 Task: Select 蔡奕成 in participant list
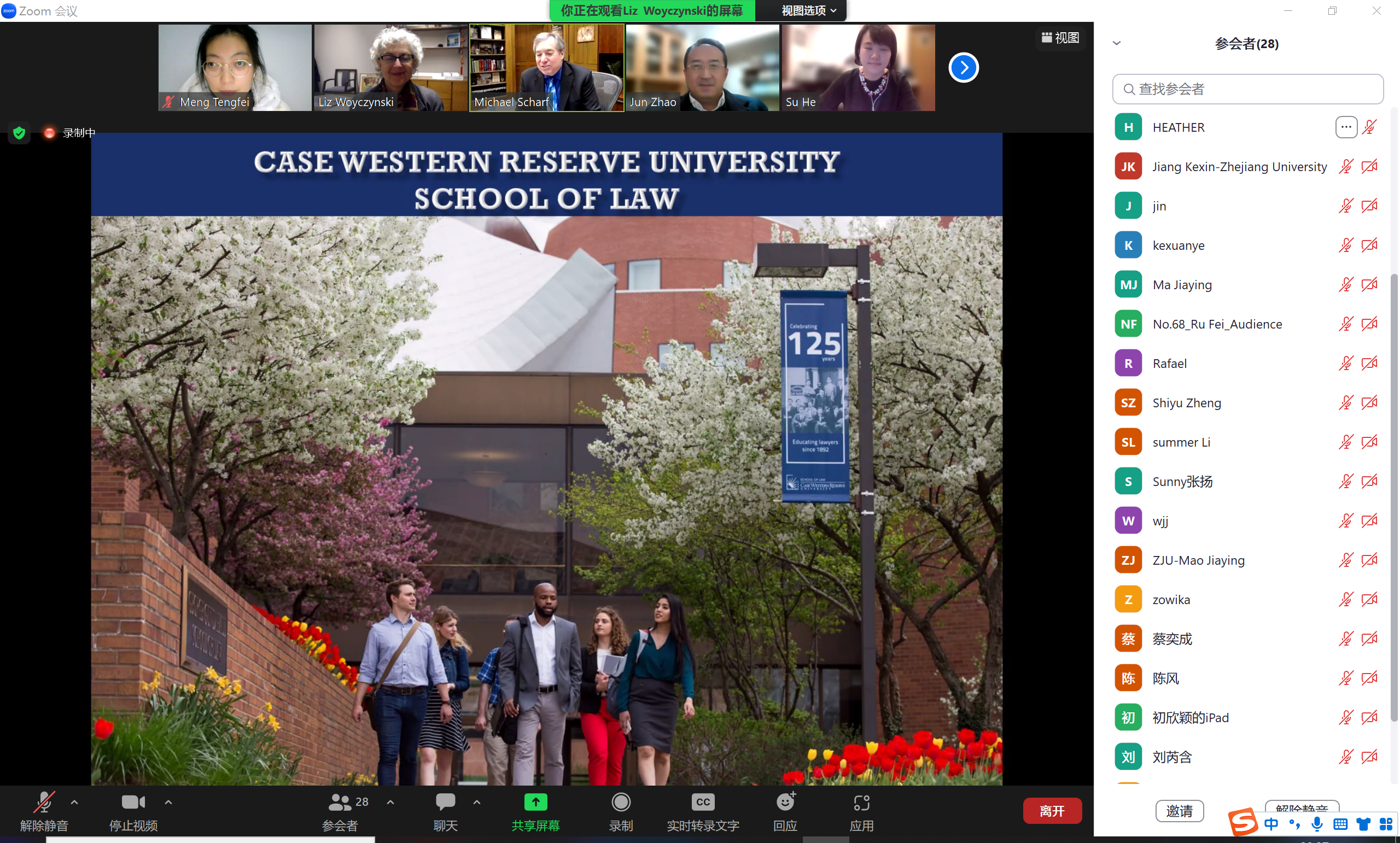click(x=1246, y=639)
